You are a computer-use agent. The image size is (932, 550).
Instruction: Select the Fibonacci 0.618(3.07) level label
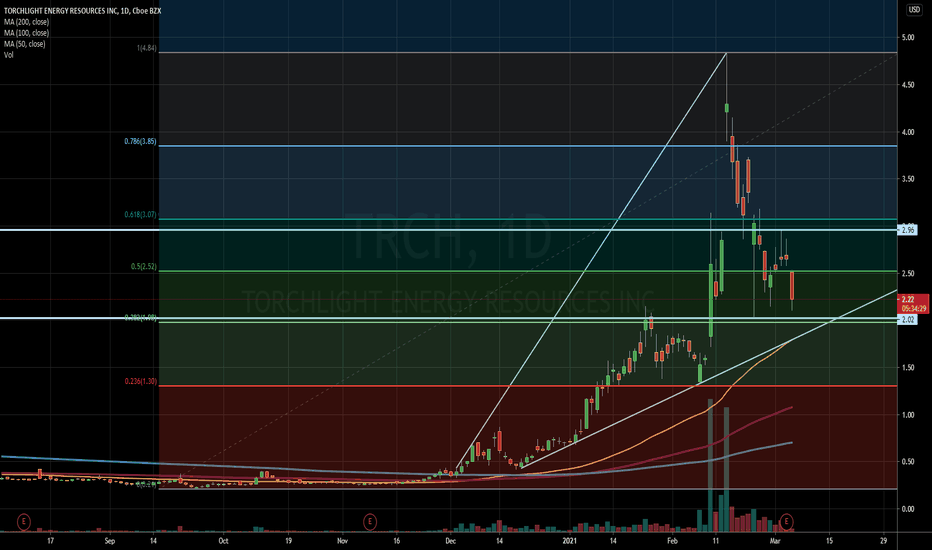pos(140,215)
